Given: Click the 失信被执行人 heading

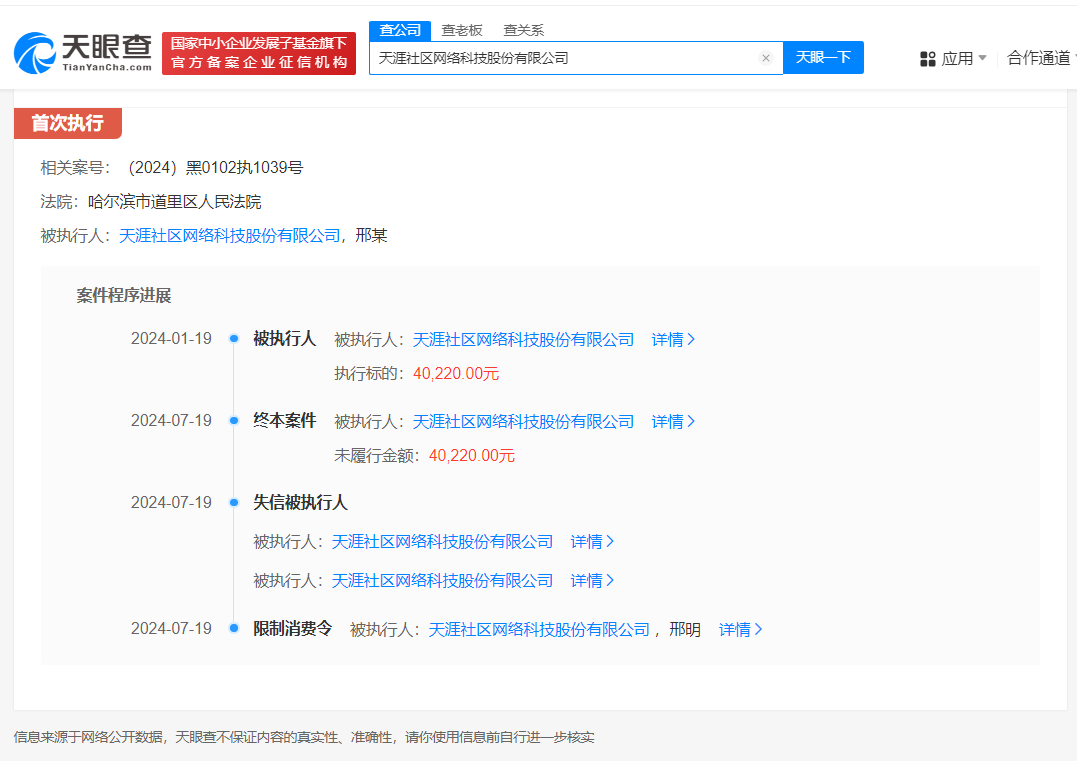Looking at the screenshot, I should [x=300, y=502].
